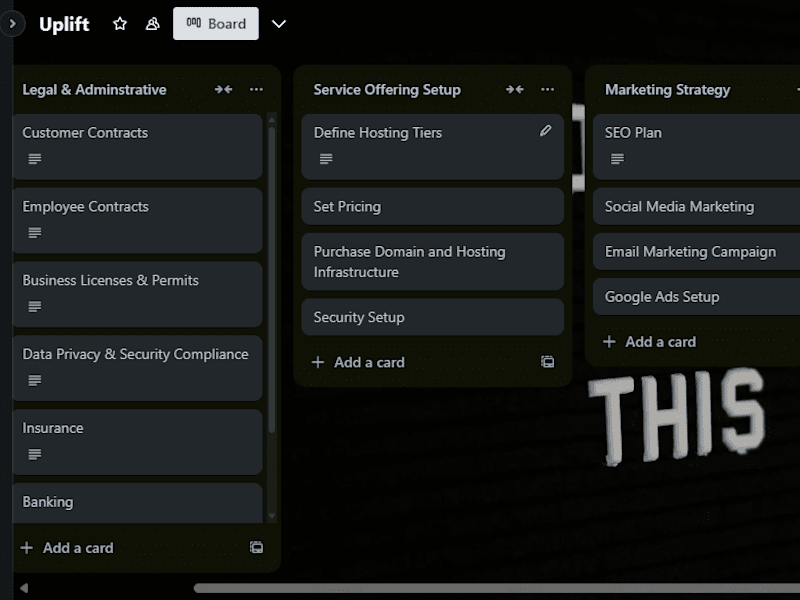Expand the sidebar with chevron arrow
This screenshot has width=800, height=600.
pyautogui.click(x=12, y=23)
